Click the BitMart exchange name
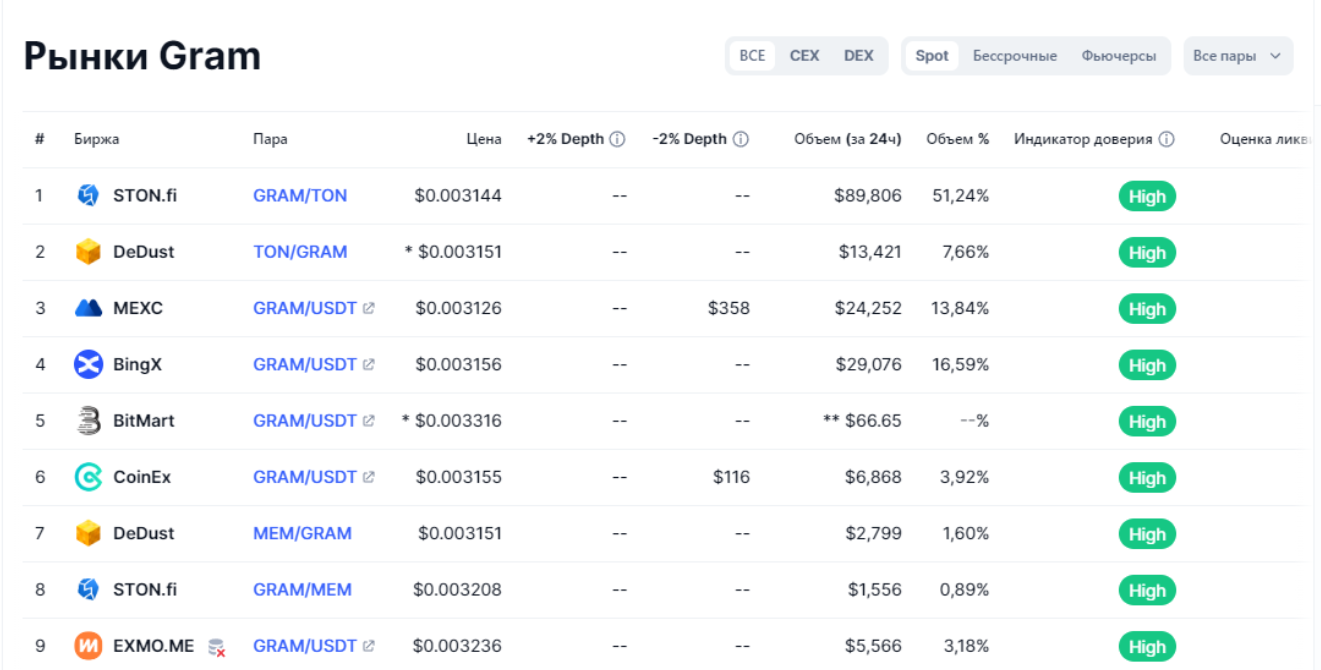The image size is (1321, 670). point(144,421)
